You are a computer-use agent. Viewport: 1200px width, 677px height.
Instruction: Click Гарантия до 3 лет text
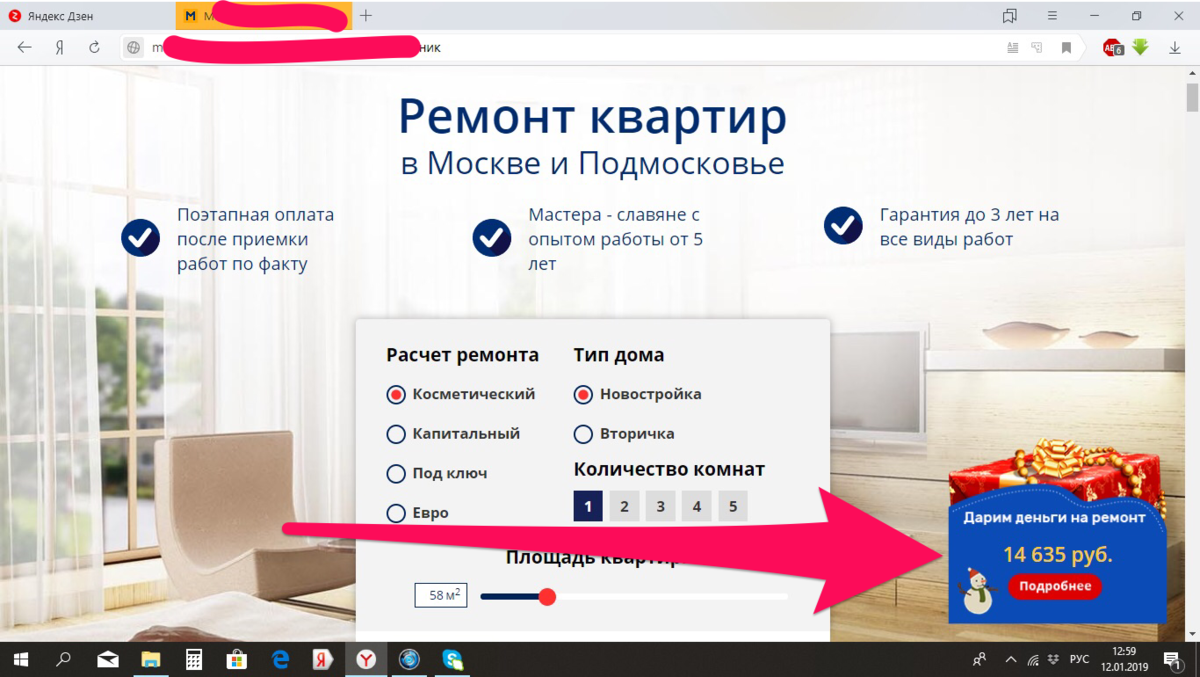click(x=969, y=227)
